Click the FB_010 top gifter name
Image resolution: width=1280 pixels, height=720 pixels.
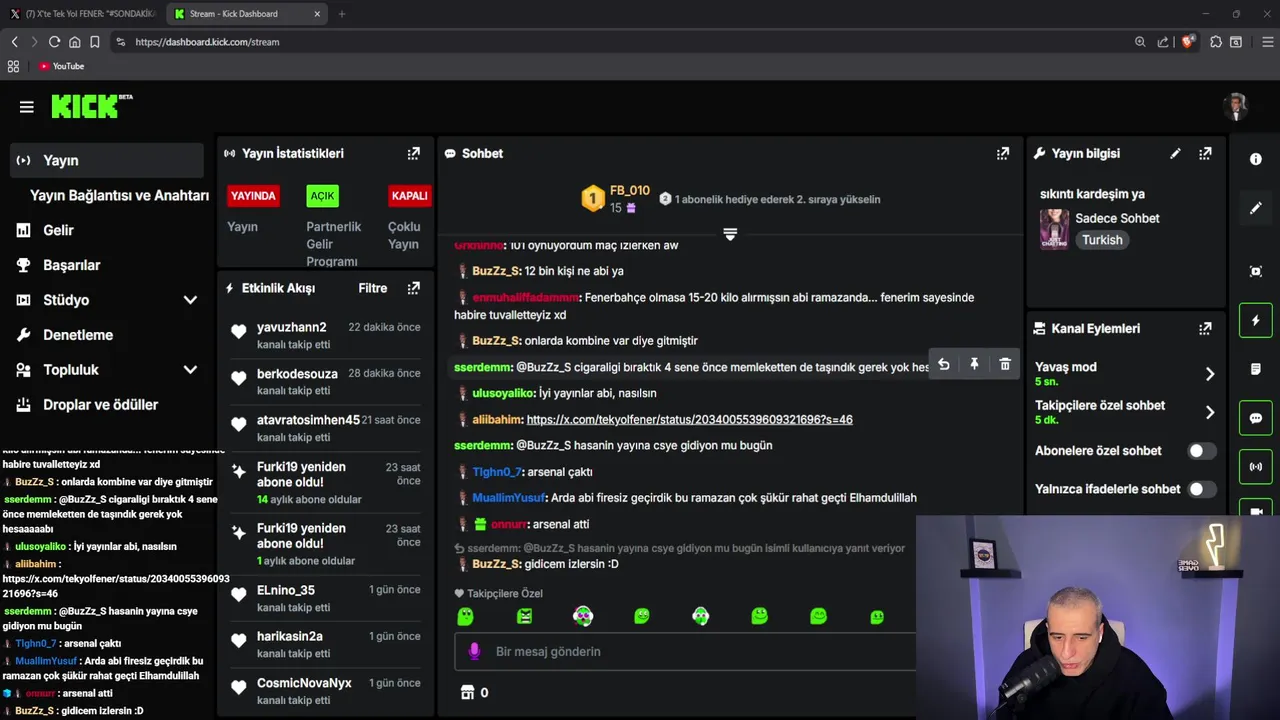pyautogui.click(x=630, y=190)
